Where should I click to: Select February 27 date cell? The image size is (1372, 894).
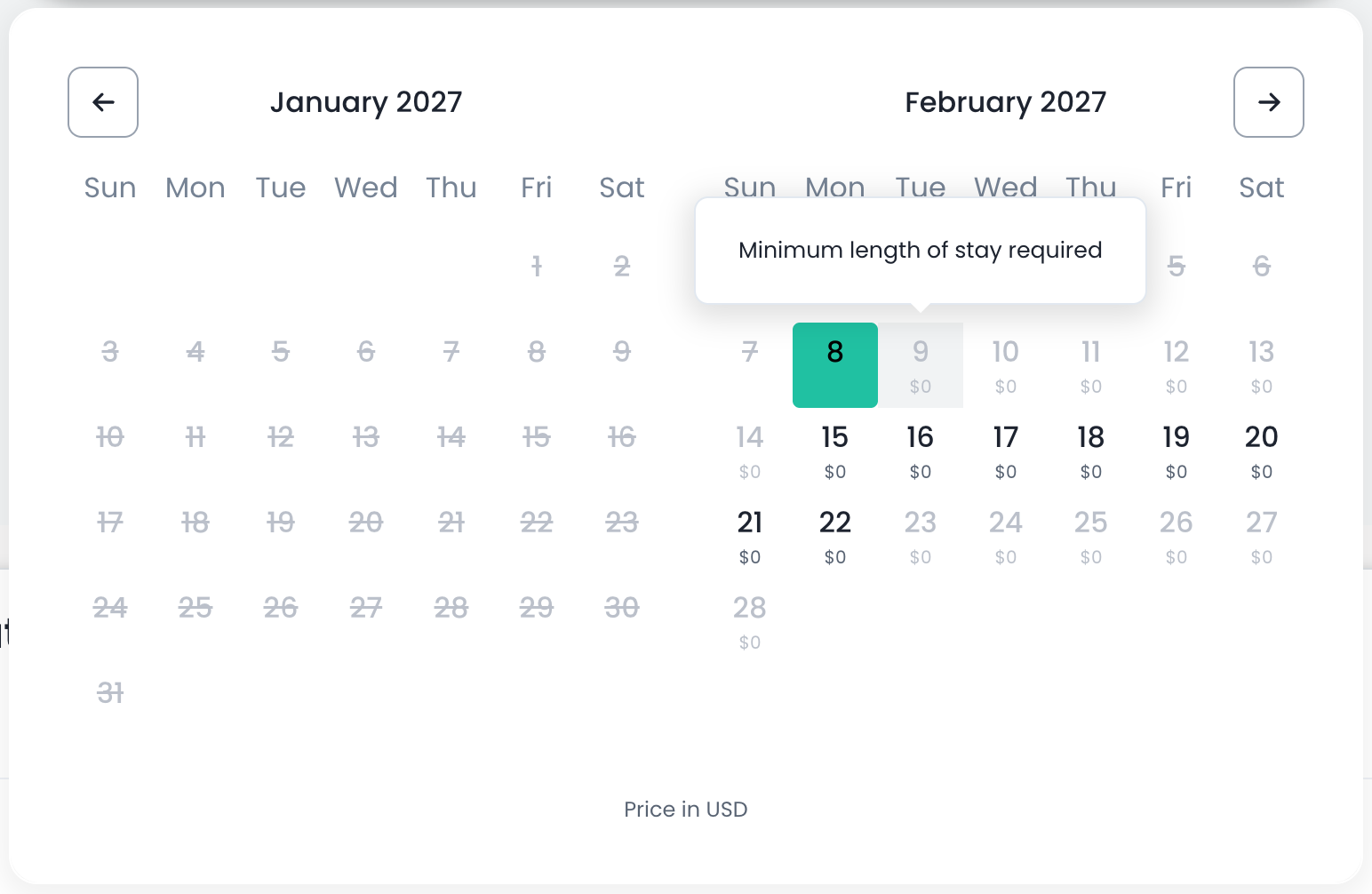[1262, 535]
